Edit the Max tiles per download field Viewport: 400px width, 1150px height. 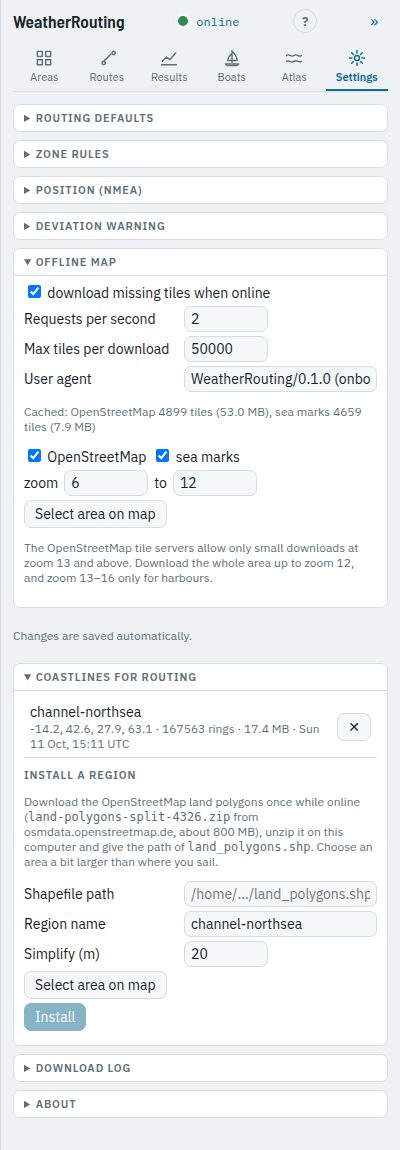click(x=225, y=349)
